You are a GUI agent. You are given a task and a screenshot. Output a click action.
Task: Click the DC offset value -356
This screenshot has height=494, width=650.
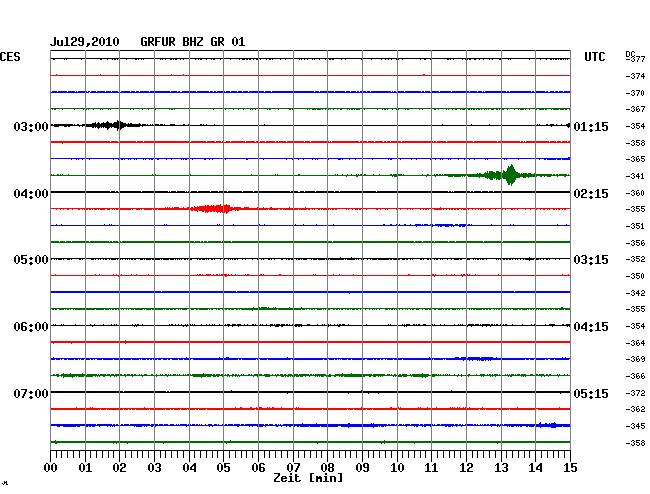635,243
